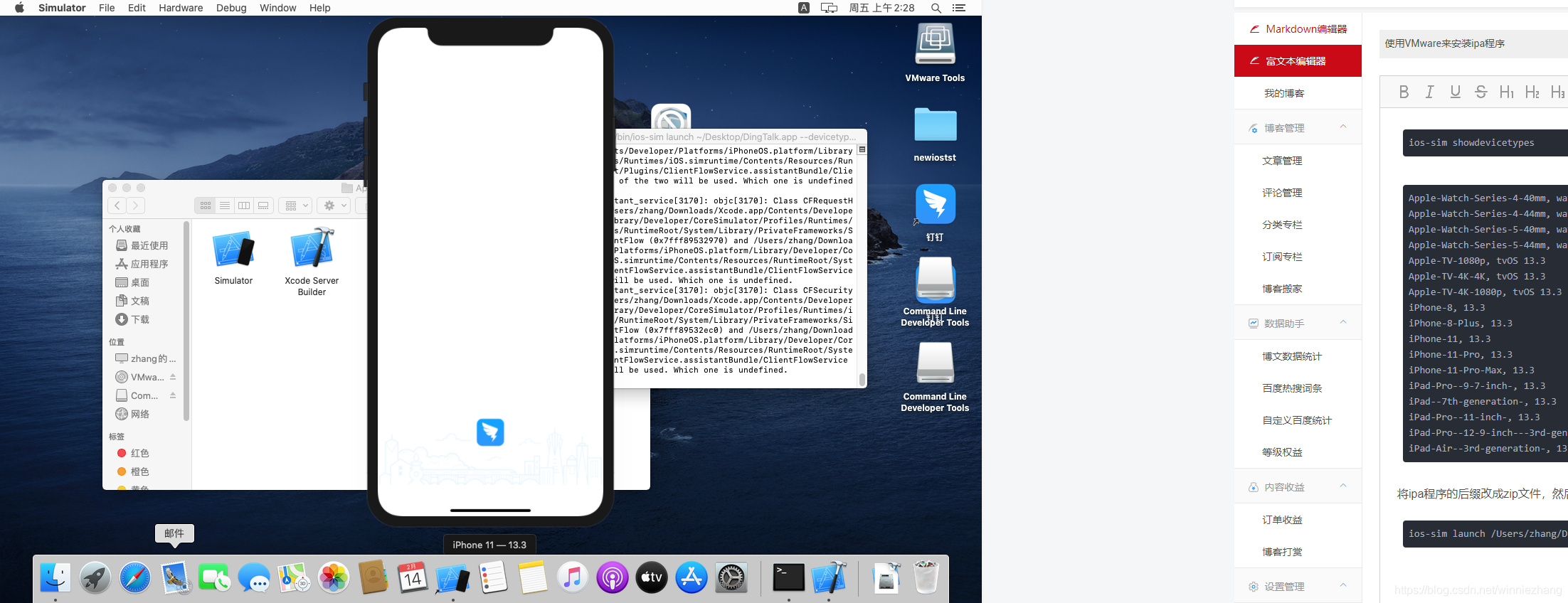Open the Simulator application menu

[x=62, y=8]
